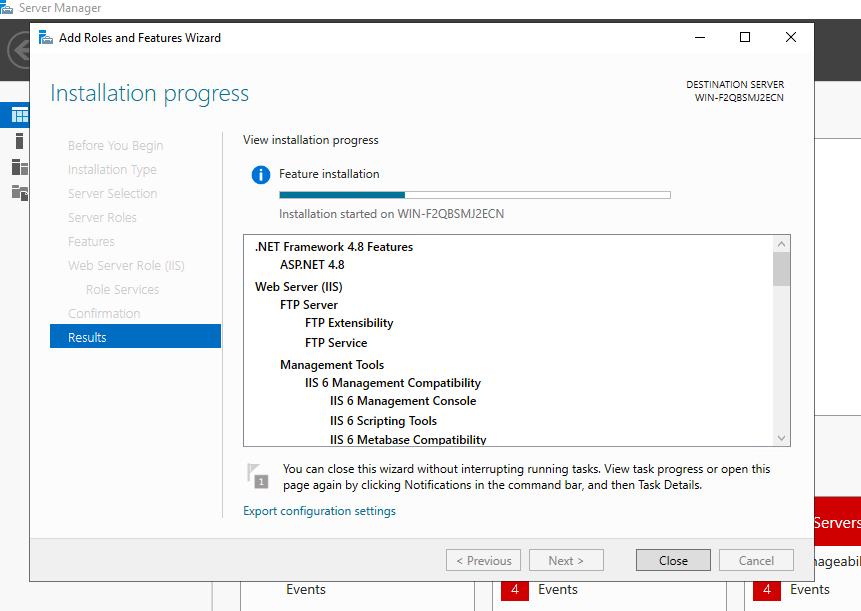Click 'IIS 6 Scripting Tools' entry
Viewport: 861px width, 611px height.
(383, 421)
